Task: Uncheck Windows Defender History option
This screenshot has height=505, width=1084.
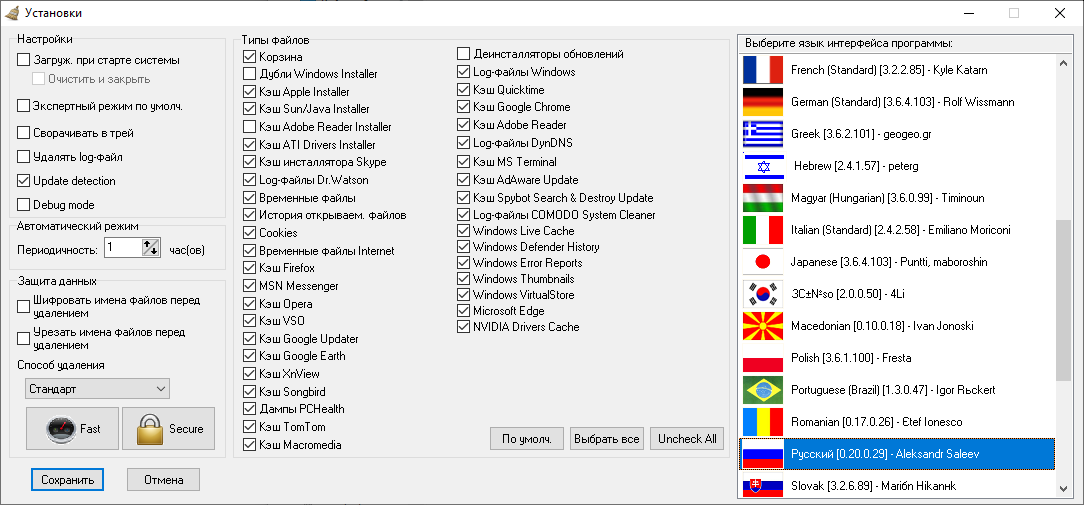Action: tap(463, 247)
